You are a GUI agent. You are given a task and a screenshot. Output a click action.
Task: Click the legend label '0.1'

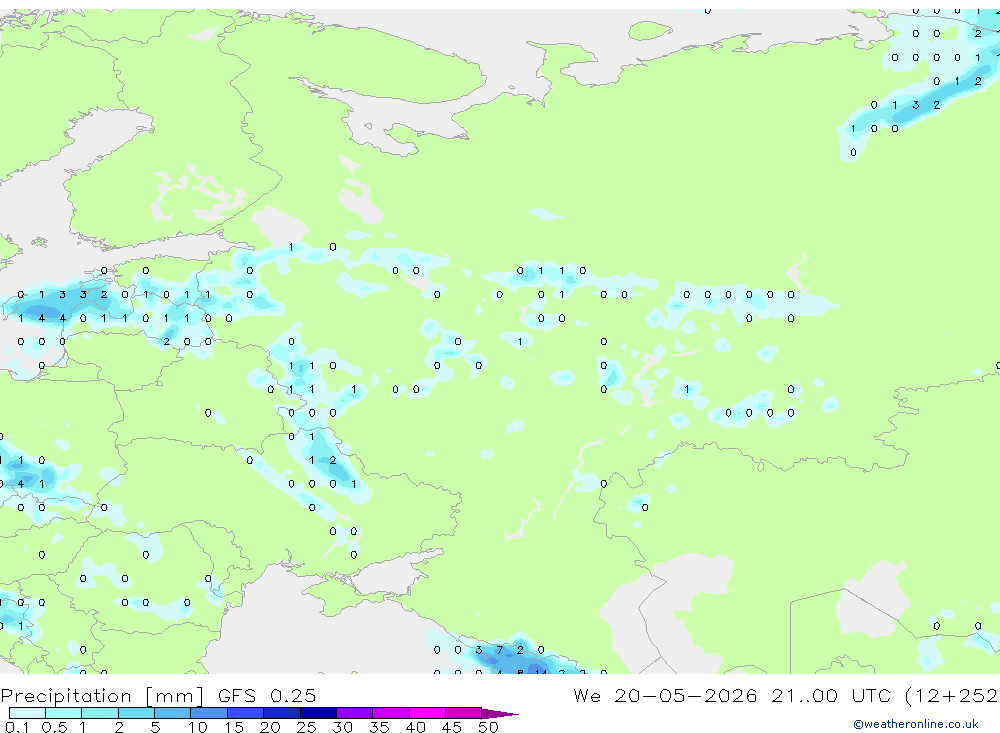coord(17,727)
